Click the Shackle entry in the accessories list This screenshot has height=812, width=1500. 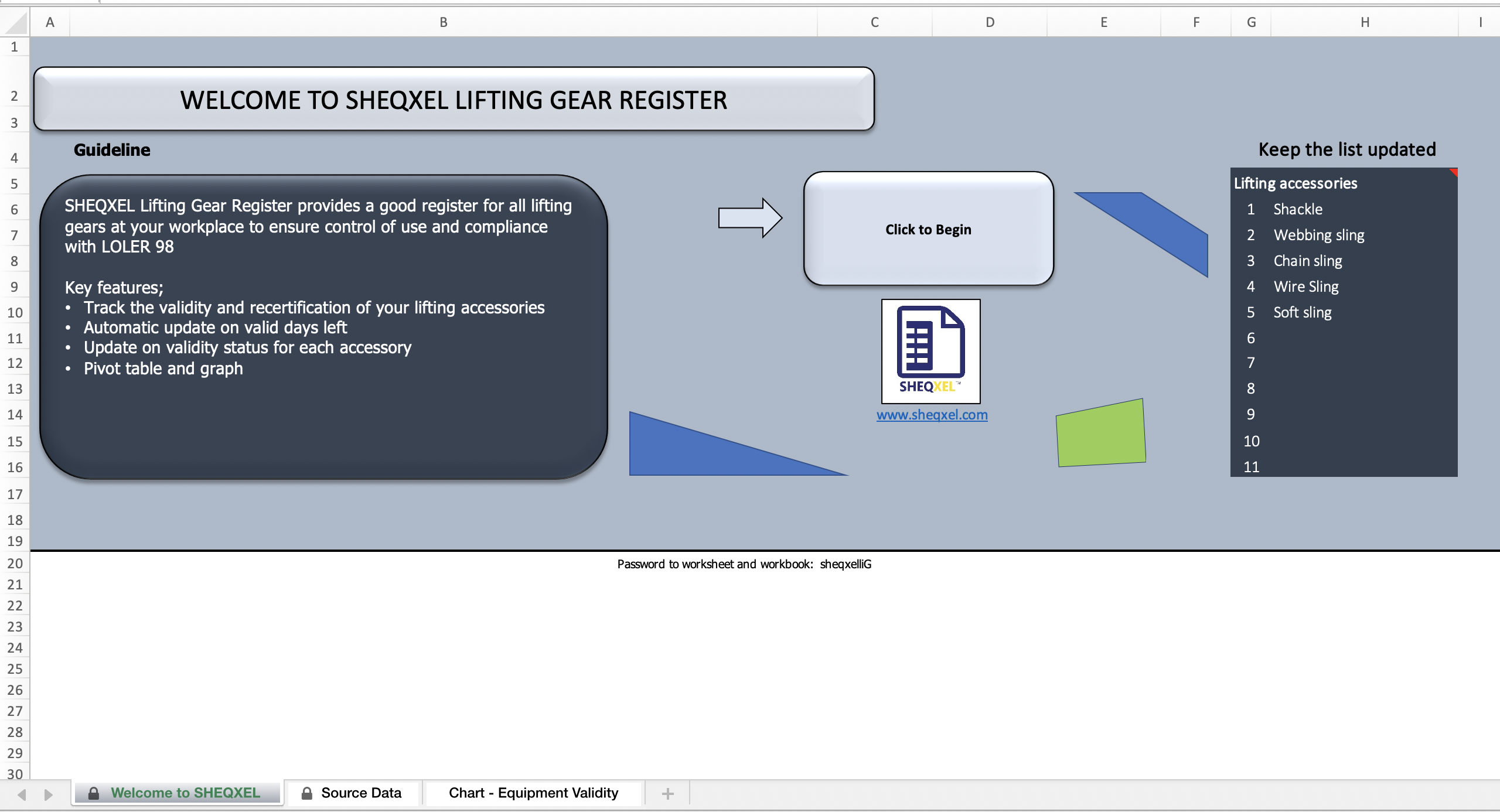(1297, 209)
